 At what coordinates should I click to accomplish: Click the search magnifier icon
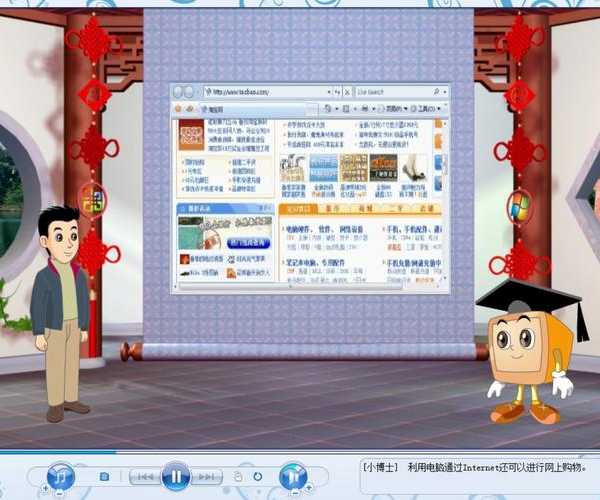click(437, 92)
